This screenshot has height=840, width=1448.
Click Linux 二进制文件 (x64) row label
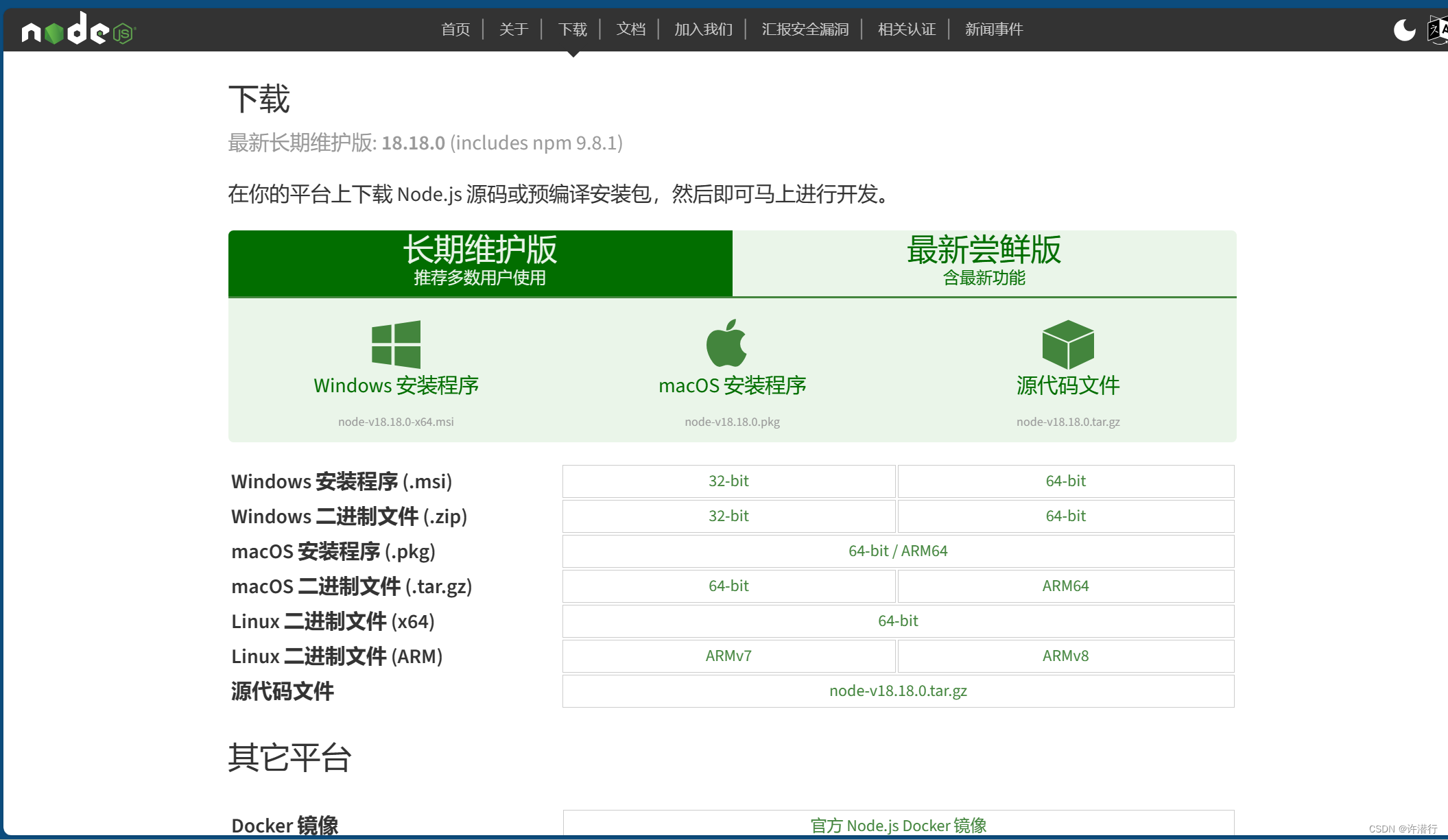tap(333, 621)
